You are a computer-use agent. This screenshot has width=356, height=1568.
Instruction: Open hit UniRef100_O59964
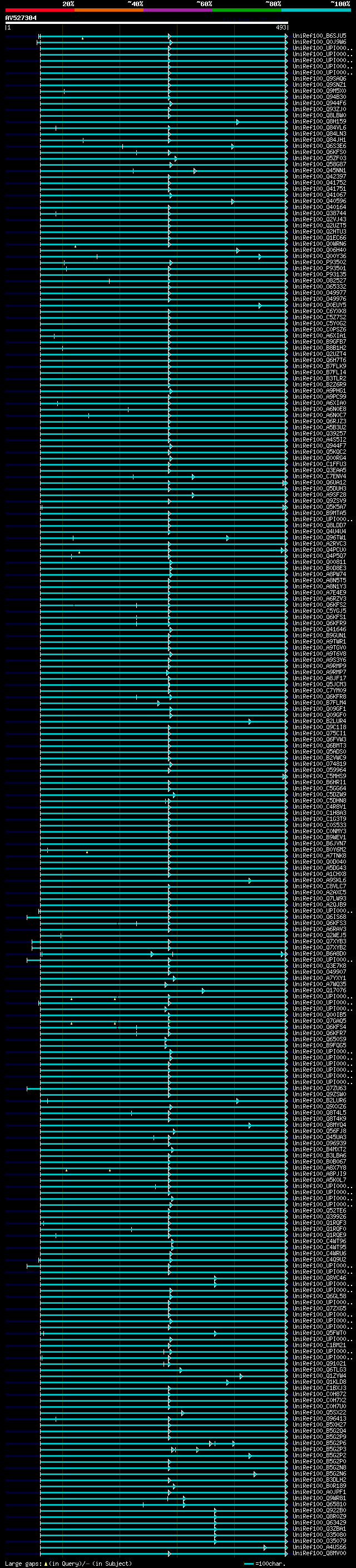pyautogui.click(x=319, y=770)
